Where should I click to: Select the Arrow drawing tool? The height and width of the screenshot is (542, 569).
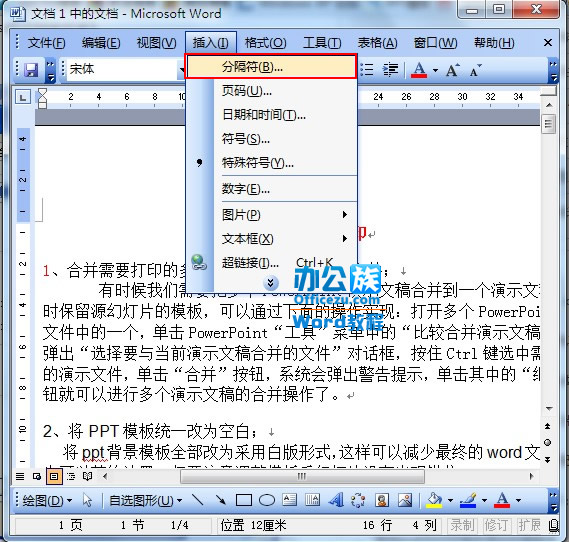coord(220,500)
